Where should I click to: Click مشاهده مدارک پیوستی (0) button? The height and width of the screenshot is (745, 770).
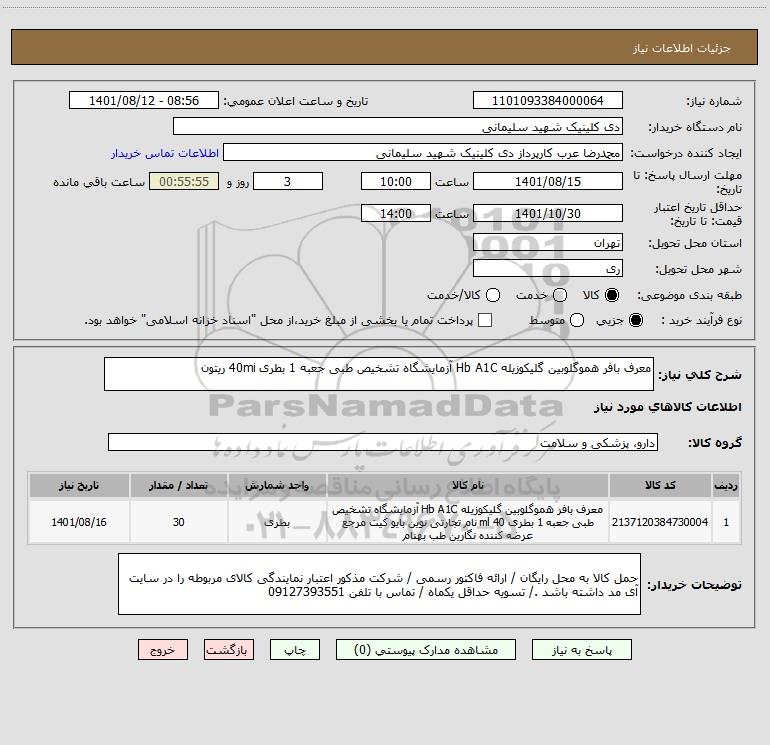pos(426,650)
